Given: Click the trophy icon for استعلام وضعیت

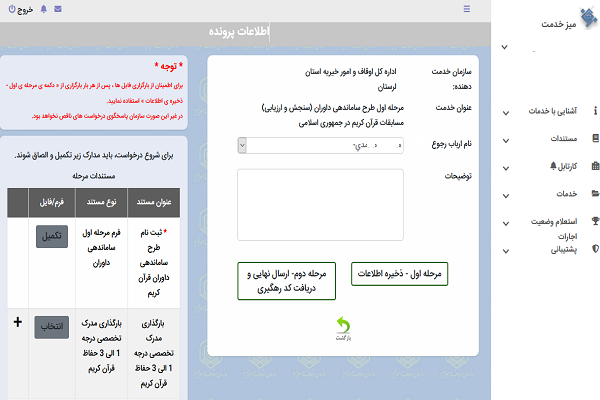Looking at the screenshot, I should coord(595,220).
